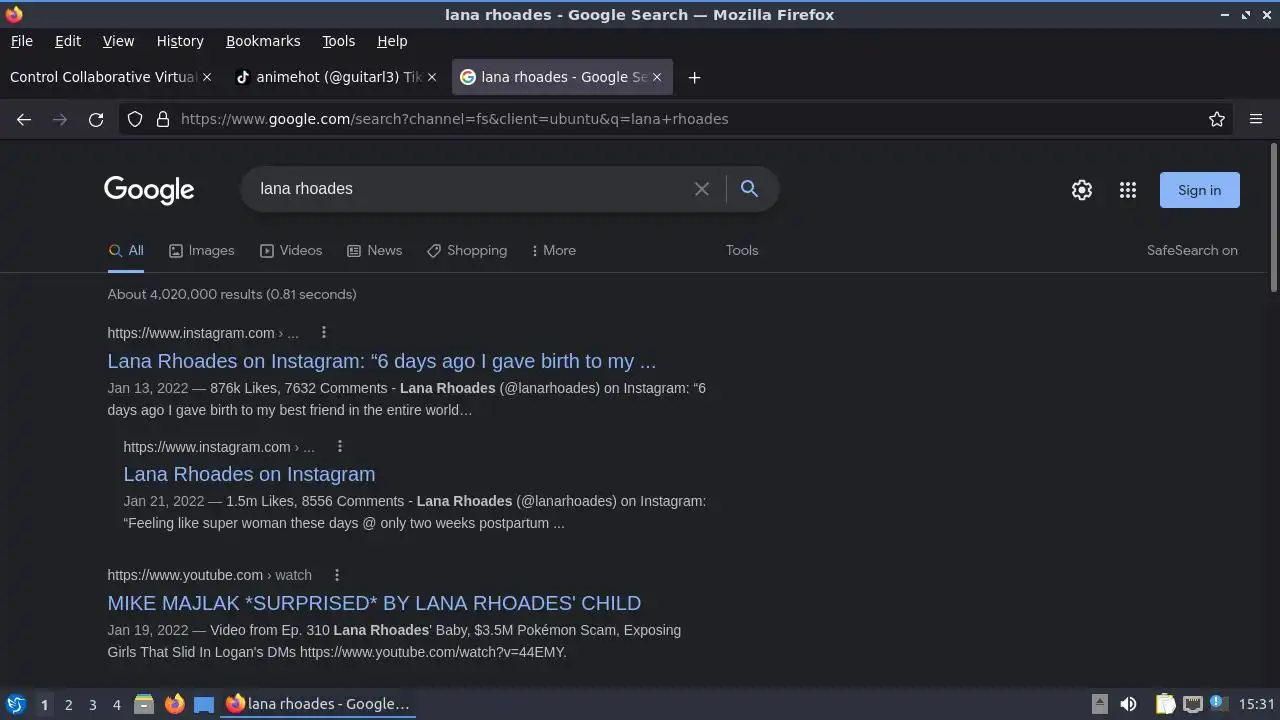Launch the file manager from taskbar
The width and height of the screenshot is (1280, 720).
144,704
